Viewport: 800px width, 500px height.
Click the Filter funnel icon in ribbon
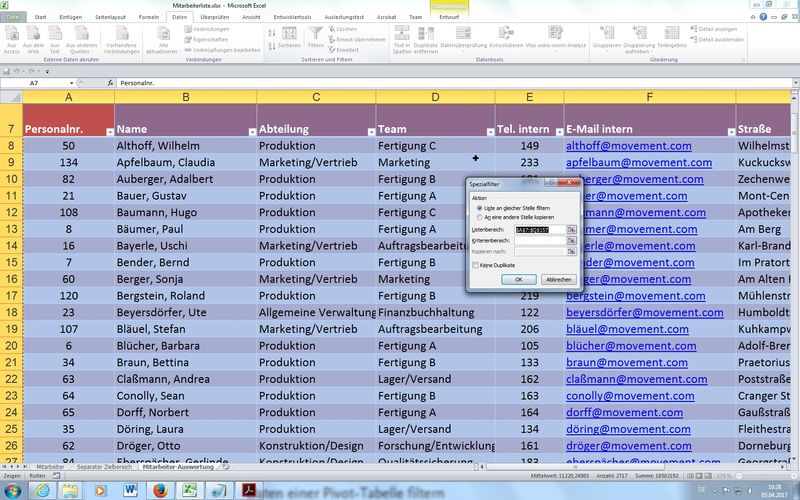coord(316,41)
